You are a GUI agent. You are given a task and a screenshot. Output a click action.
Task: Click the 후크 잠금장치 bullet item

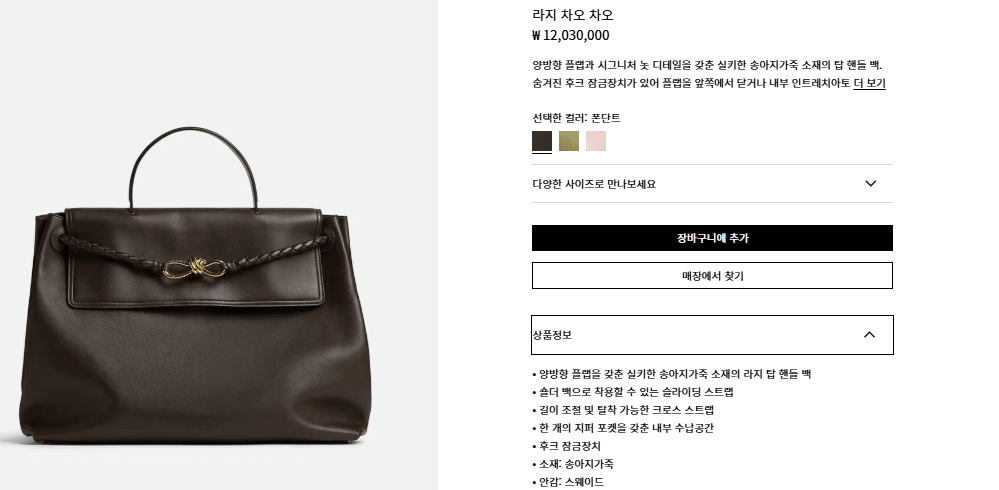click(566, 446)
